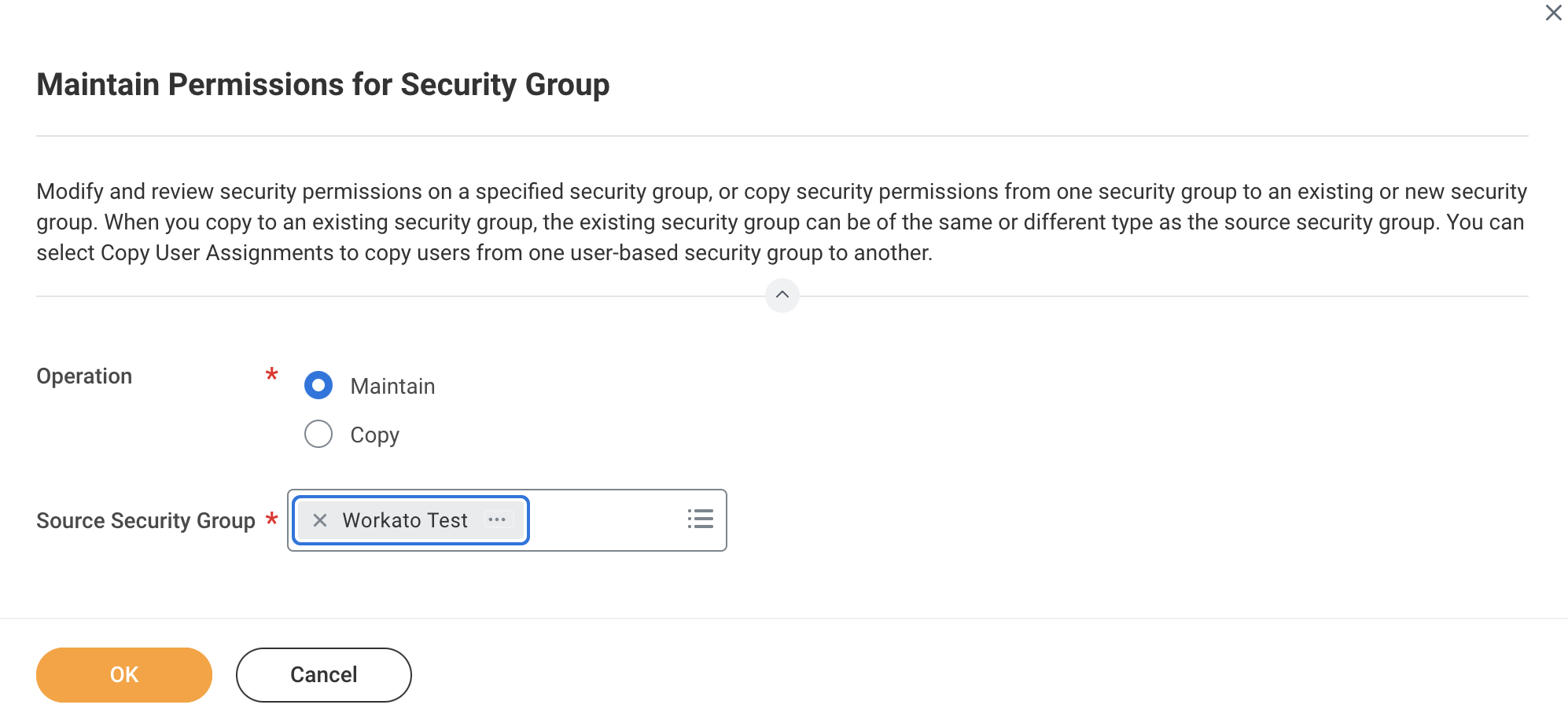Cancel the permissions maintenance
Viewport: 1568px width, 723px height.
tap(323, 674)
